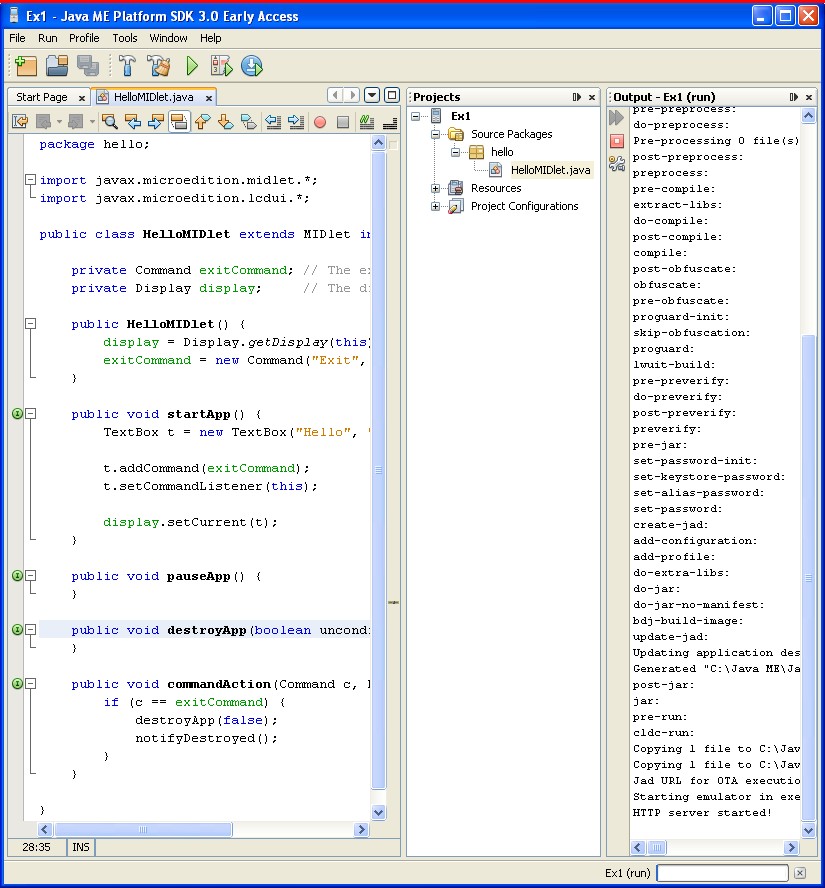
Task: Collapse the import statements code fold
Action: (x=31, y=180)
